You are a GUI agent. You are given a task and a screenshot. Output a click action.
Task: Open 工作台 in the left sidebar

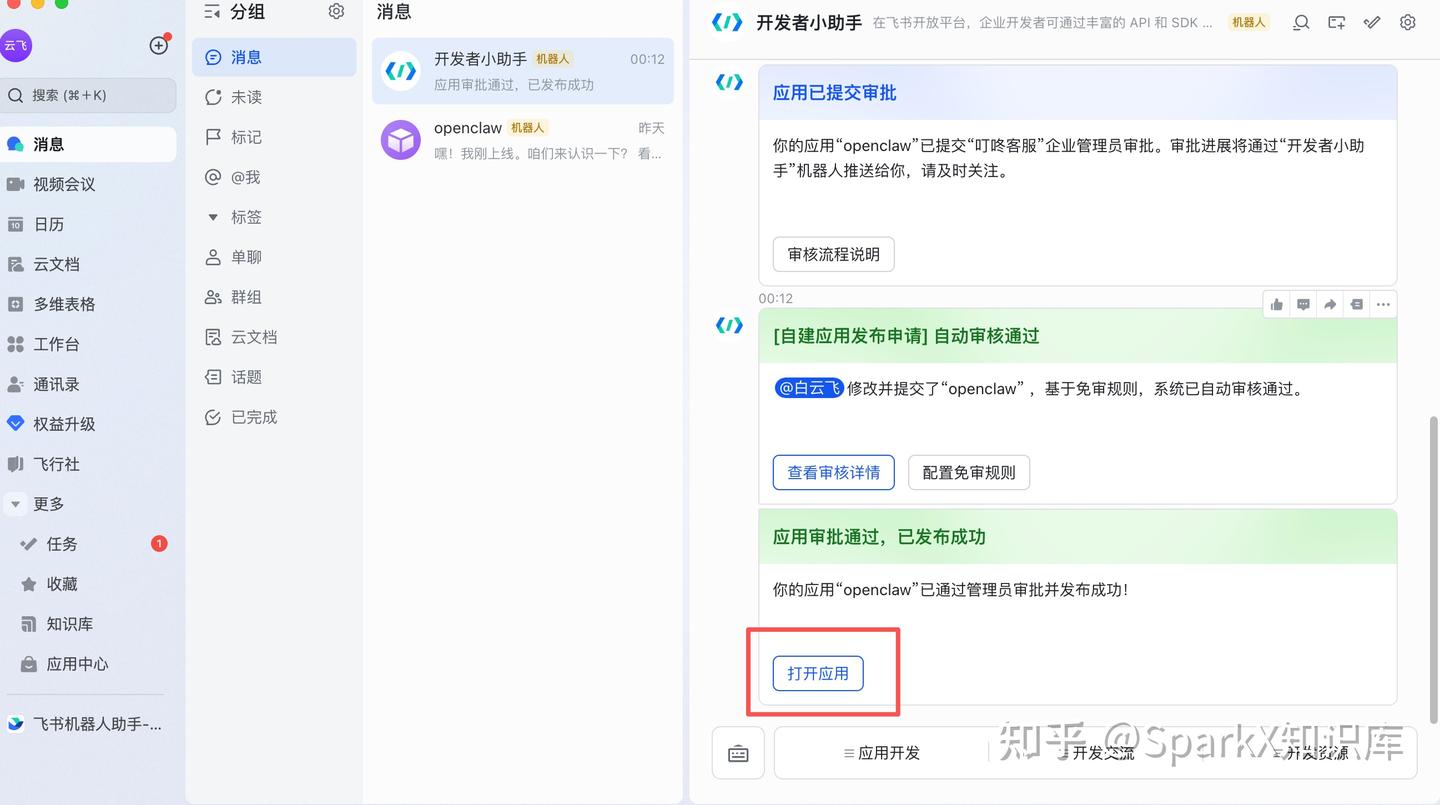pyautogui.click(x=88, y=344)
